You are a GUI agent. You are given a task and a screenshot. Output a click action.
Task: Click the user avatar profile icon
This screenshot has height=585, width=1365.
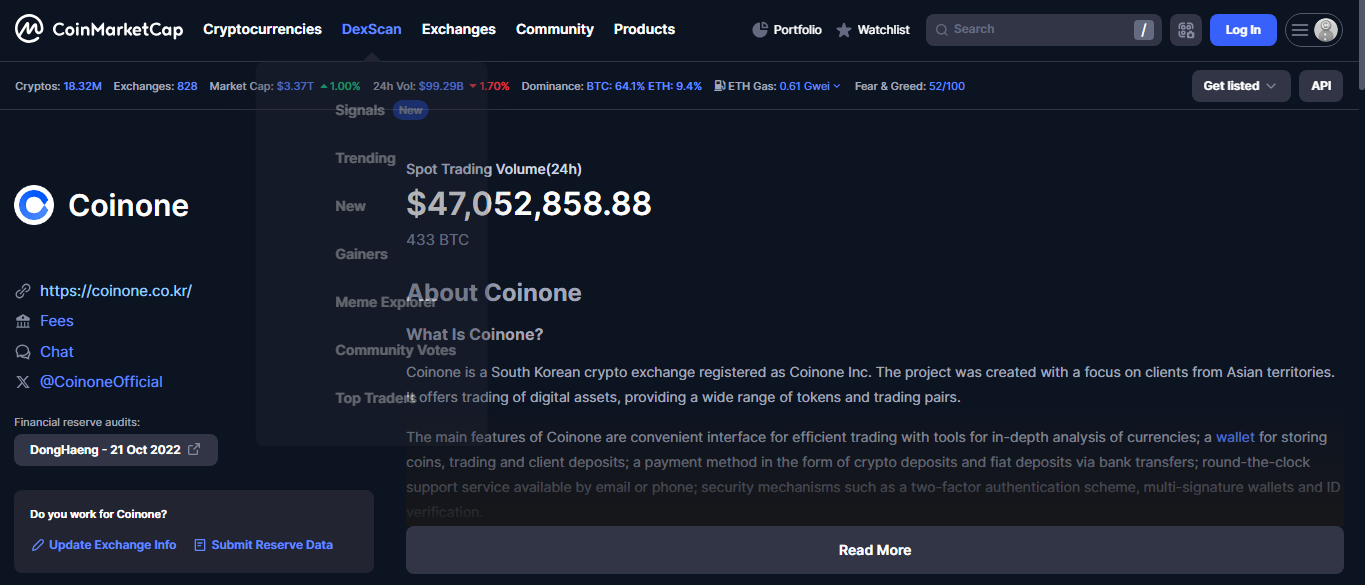pyautogui.click(x=1326, y=30)
